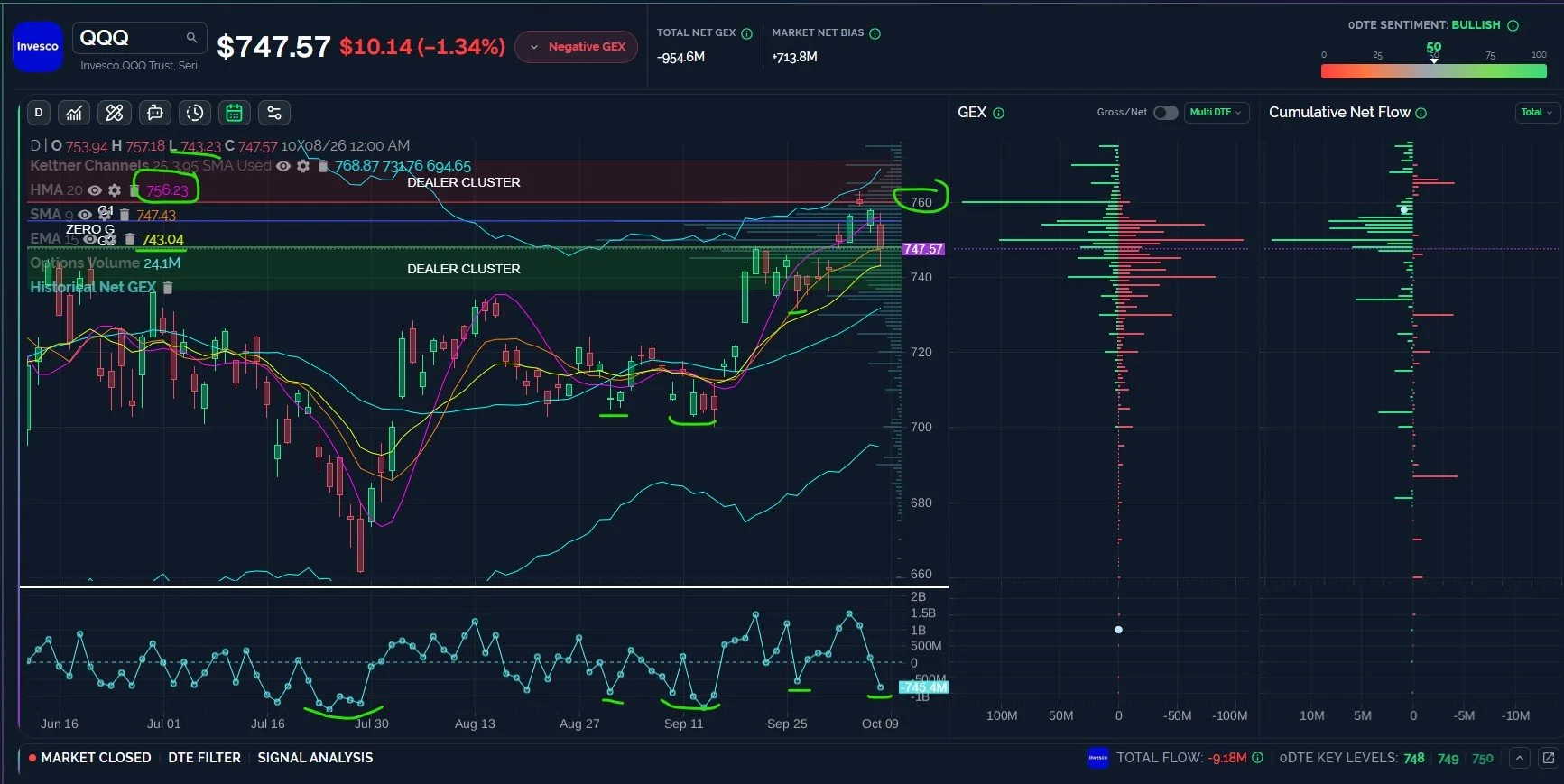
Task: Show info for 0DTE Sentiment
Action: pos(1513,25)
